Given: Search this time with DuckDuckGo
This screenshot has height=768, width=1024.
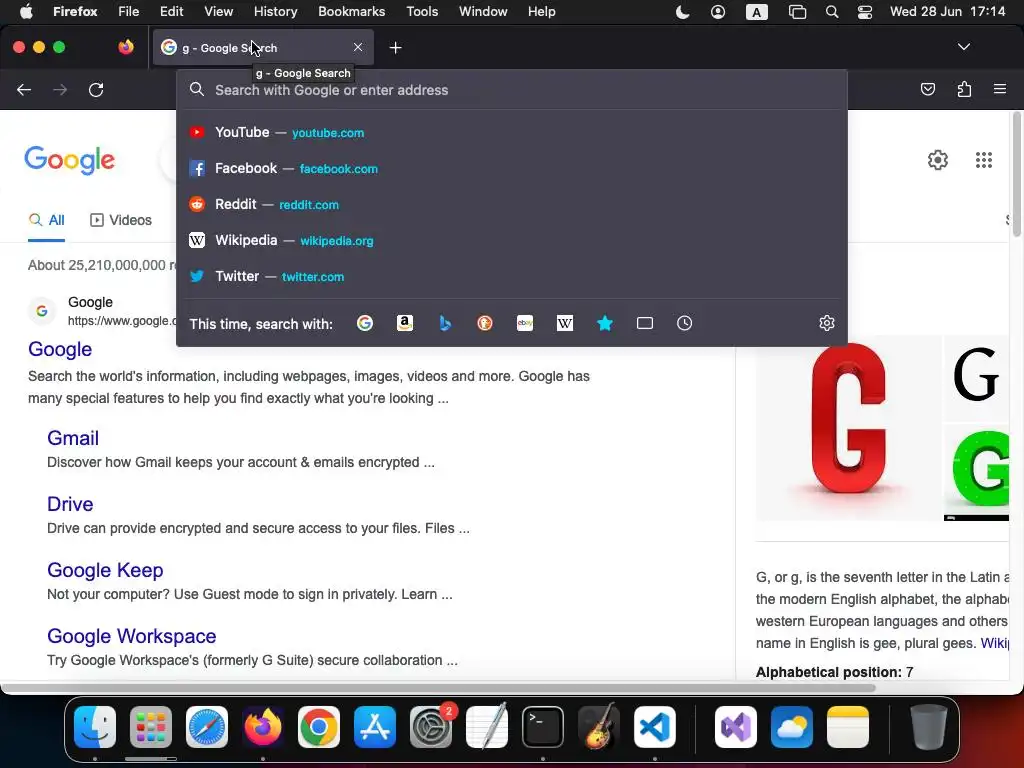Looking at the screenshot, I should (x=485, y=323).
